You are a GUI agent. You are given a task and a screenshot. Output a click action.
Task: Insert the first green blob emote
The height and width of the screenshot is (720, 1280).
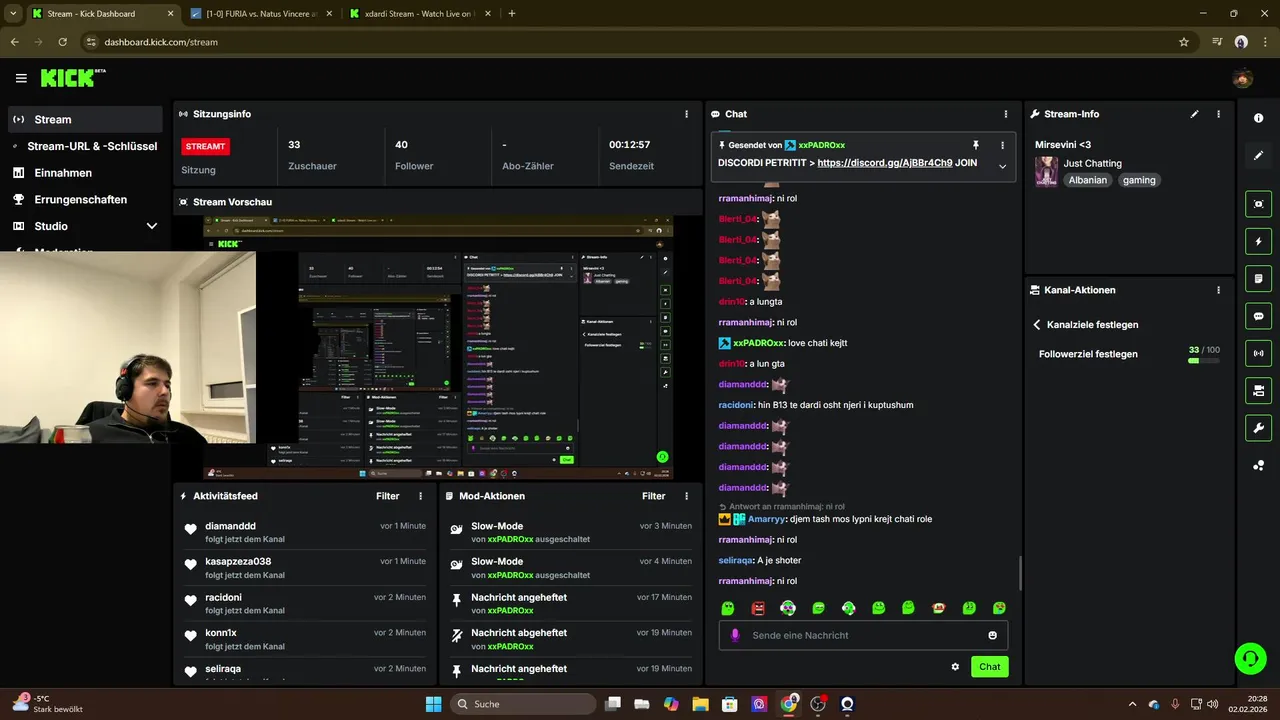728,608
